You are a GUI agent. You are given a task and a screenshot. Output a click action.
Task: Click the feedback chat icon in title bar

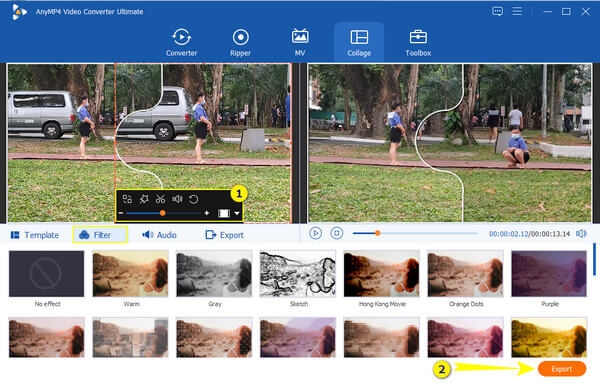pyautogui.click(x=497, y=11)
